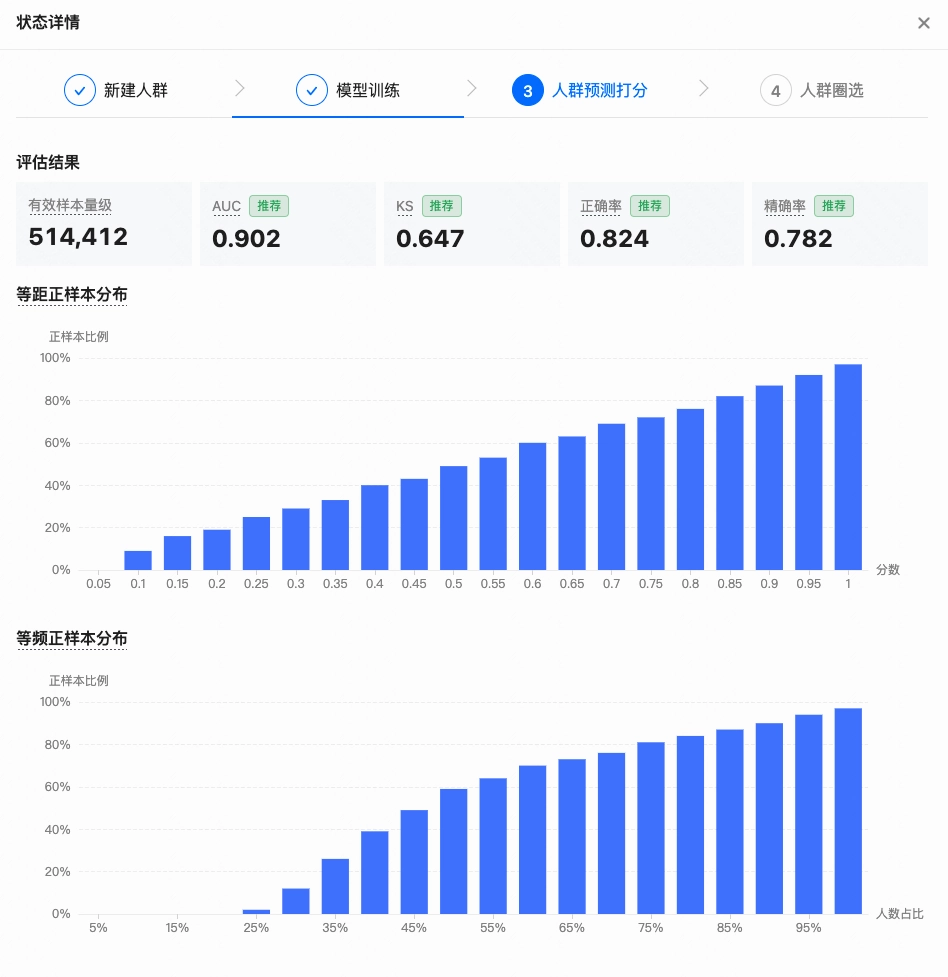Close the 状态详情 dialog
The height and width of the screenshot is (977, 948).
(x=924, y=23)
